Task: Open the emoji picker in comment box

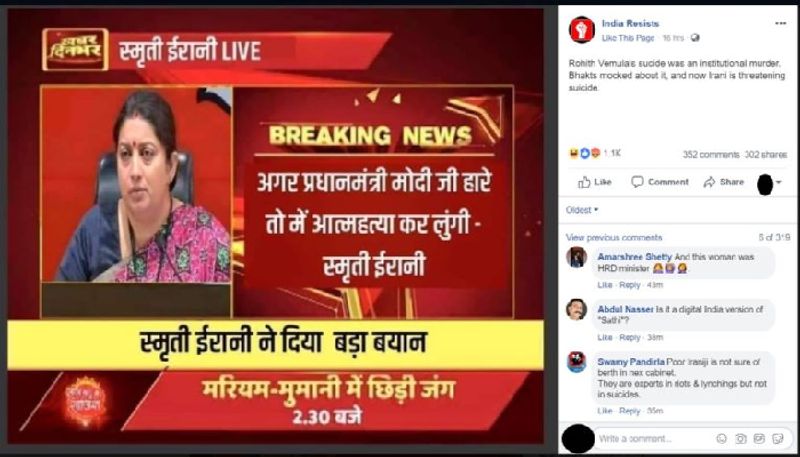Action: click(x=721, y=439)
